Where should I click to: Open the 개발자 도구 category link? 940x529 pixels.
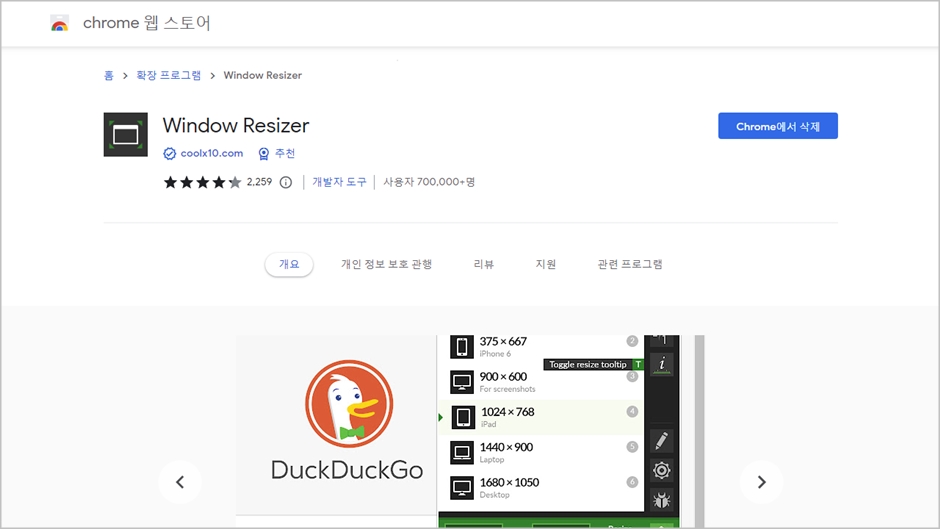(339, 182)
